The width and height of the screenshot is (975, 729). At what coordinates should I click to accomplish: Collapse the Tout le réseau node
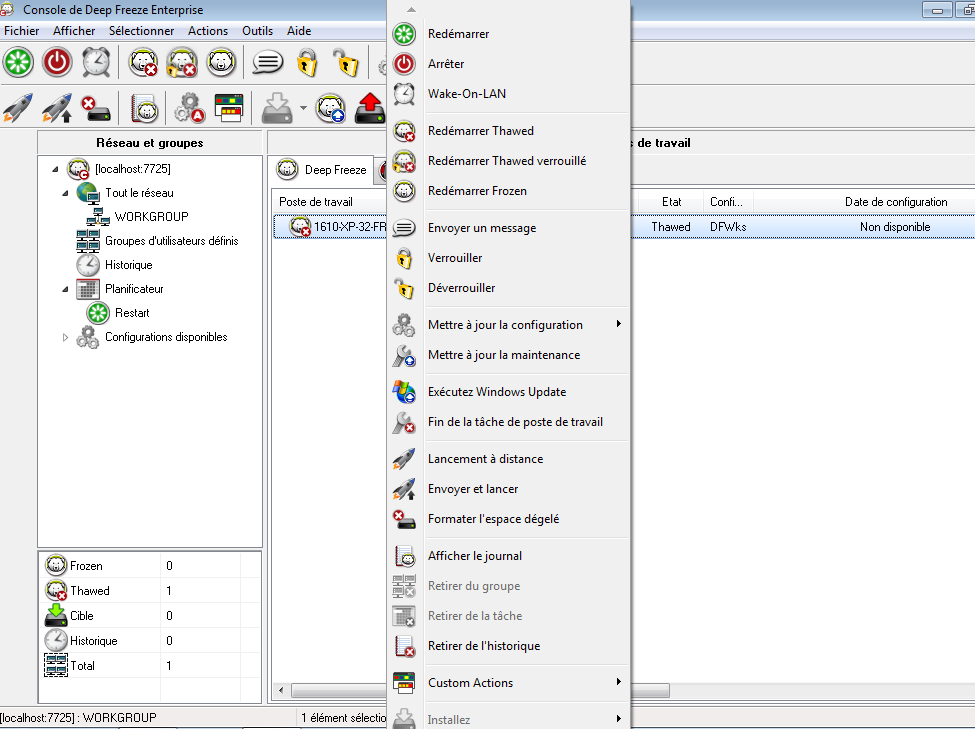(65, 193)
